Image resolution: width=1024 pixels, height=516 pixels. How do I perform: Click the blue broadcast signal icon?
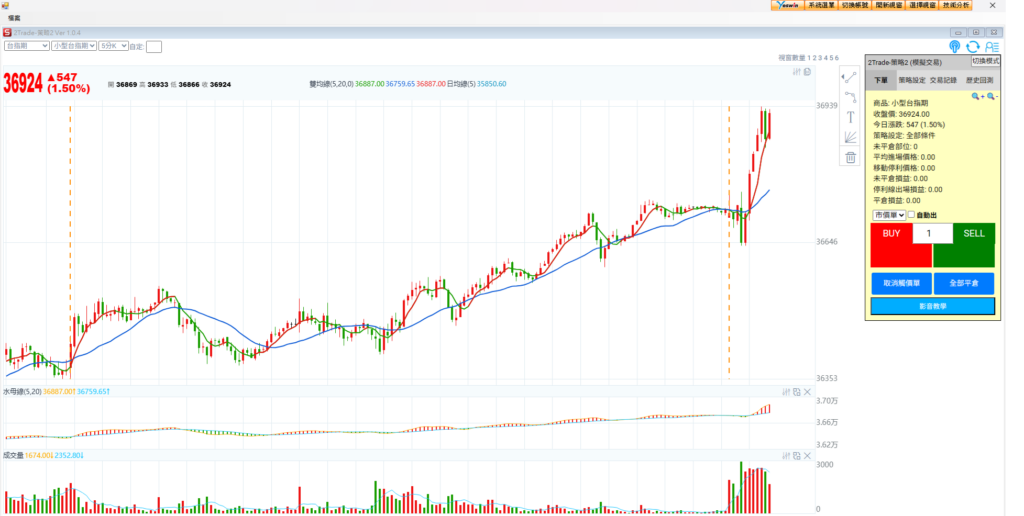point(954,46)
